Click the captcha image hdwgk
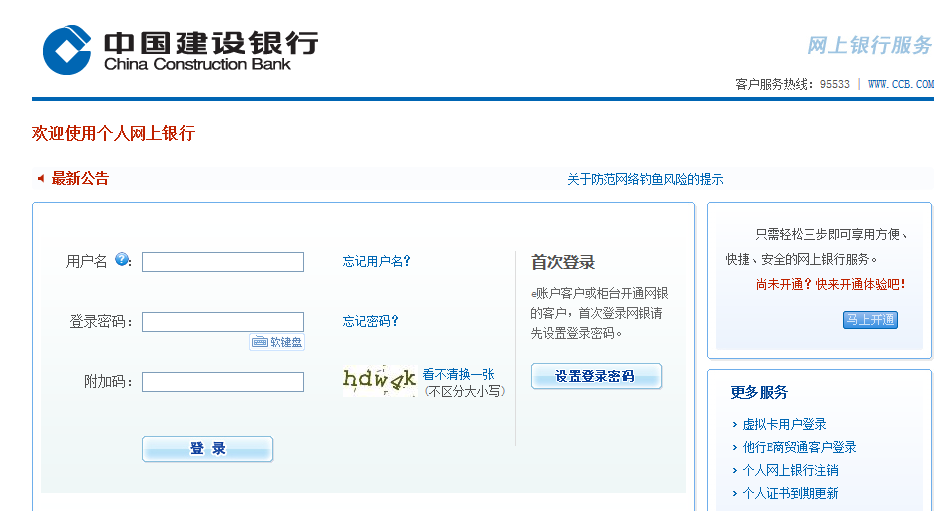Viewport: 938px width, 511px height. (379, 380)
